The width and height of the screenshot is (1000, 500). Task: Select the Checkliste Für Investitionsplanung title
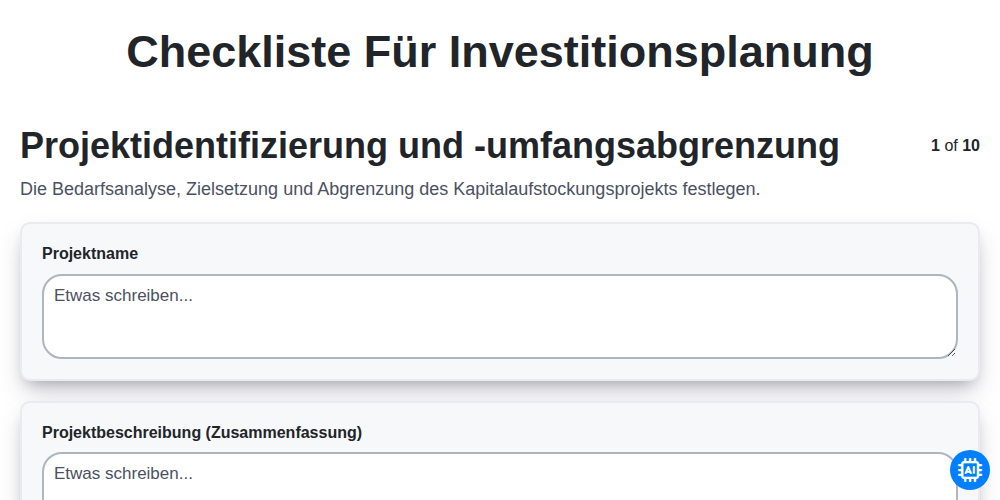[x=499, y=52]
